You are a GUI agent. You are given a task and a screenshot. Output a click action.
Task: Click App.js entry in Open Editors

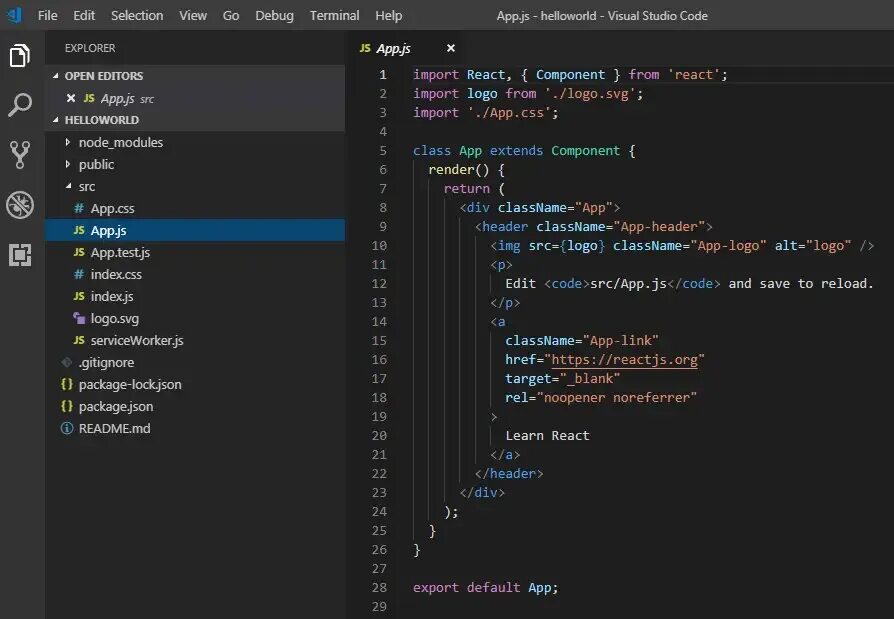tap(194, 98)
